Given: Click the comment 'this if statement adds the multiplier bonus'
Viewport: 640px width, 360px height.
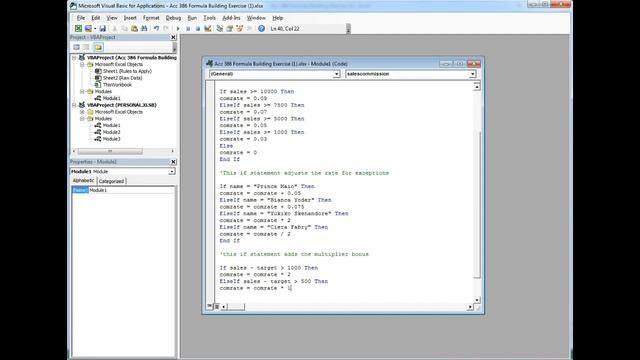Looking at the screenshot, I should pyautogui.click(x=294, y=254).
